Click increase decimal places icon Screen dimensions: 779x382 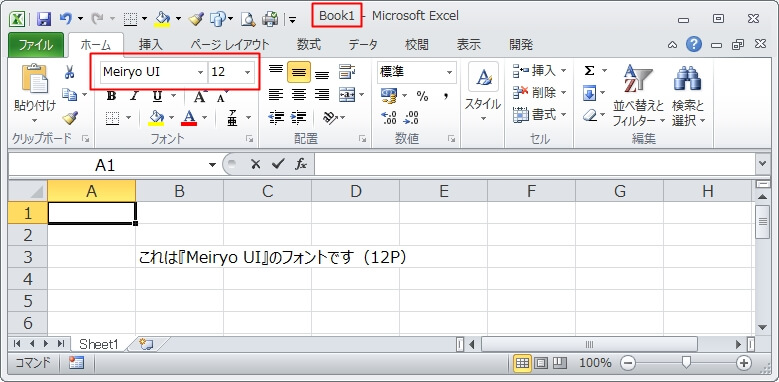389,118
